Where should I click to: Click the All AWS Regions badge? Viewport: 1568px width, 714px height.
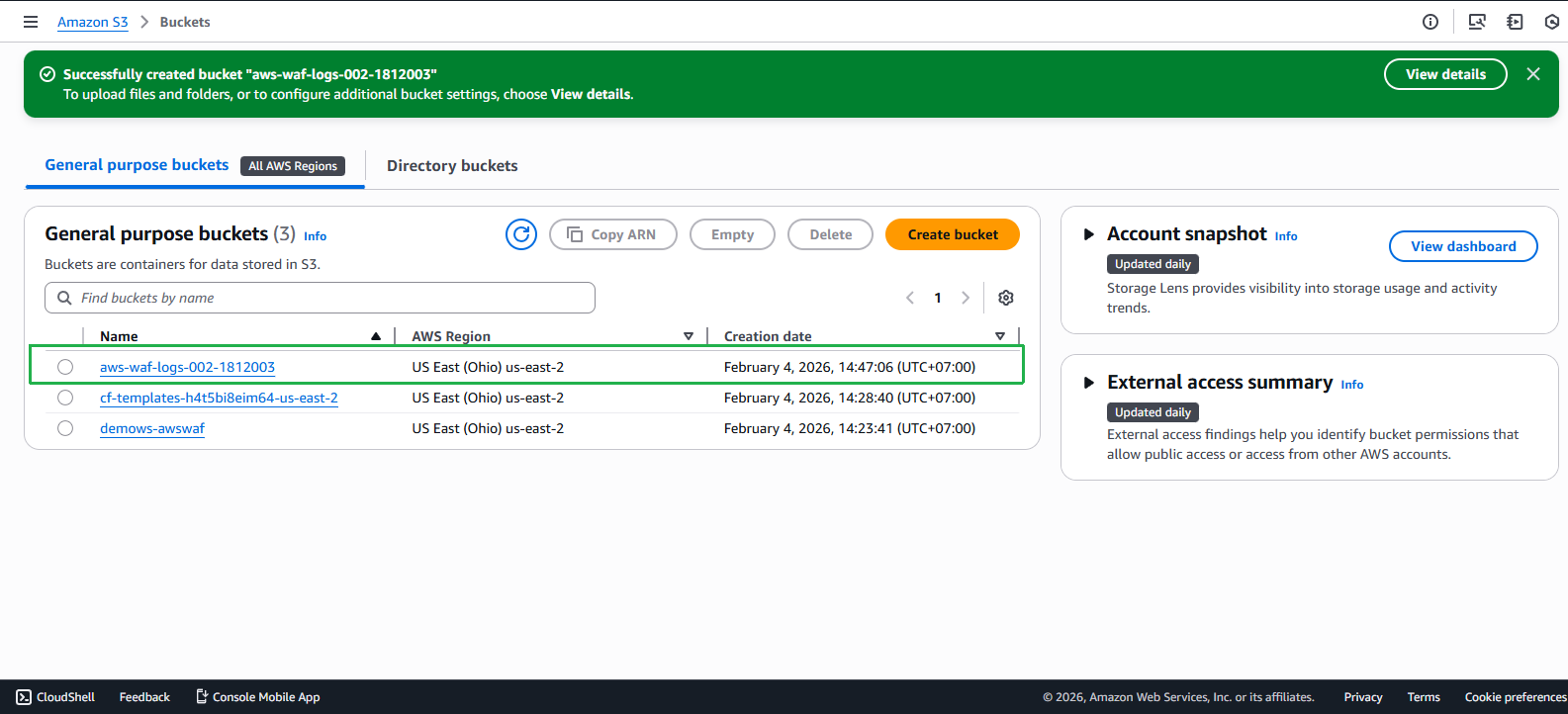[x=293, y=166]
